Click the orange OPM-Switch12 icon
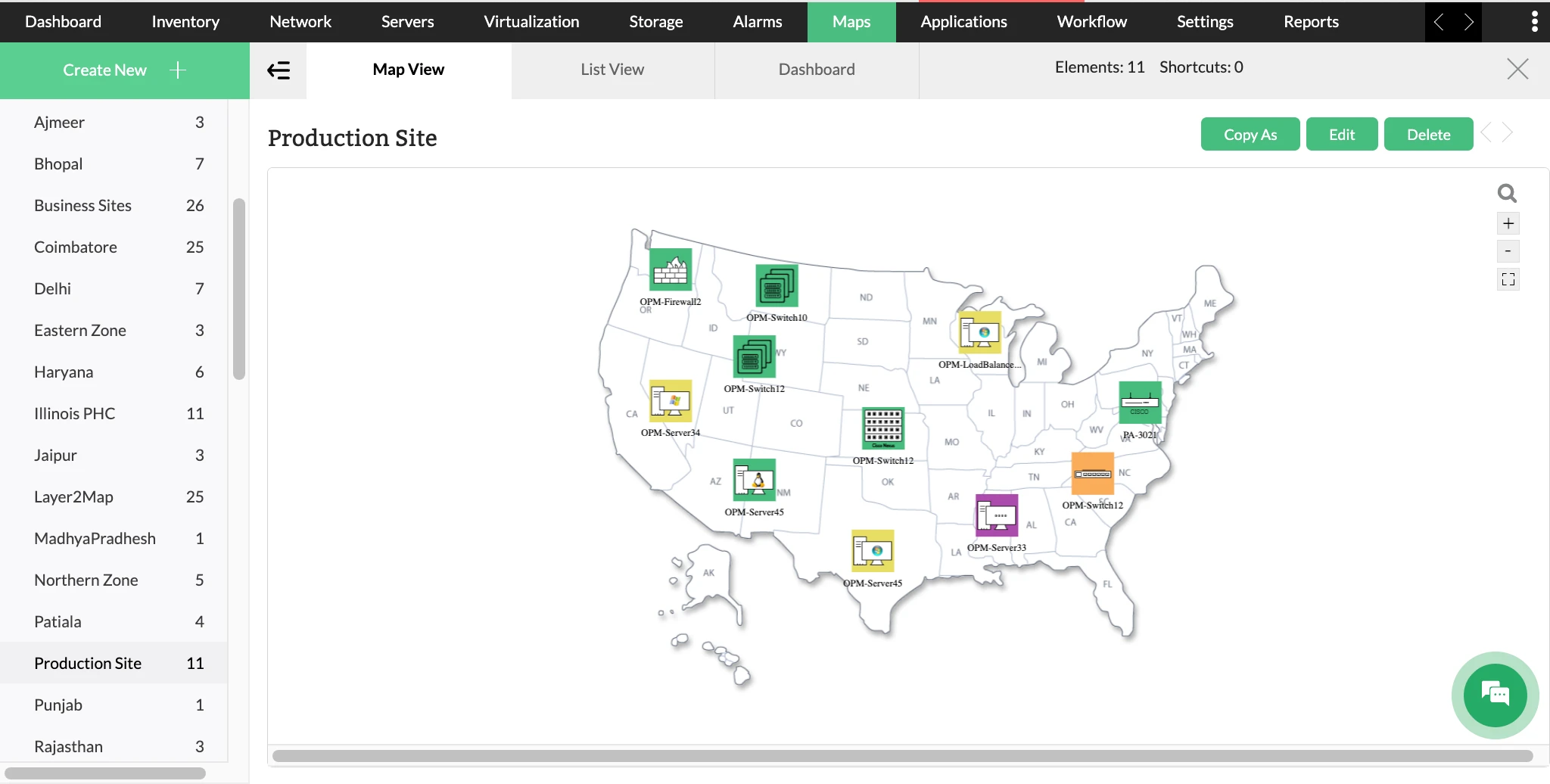Image resolution: width=1550 pixels, height=784 pixels. (x=1093, y=474)
